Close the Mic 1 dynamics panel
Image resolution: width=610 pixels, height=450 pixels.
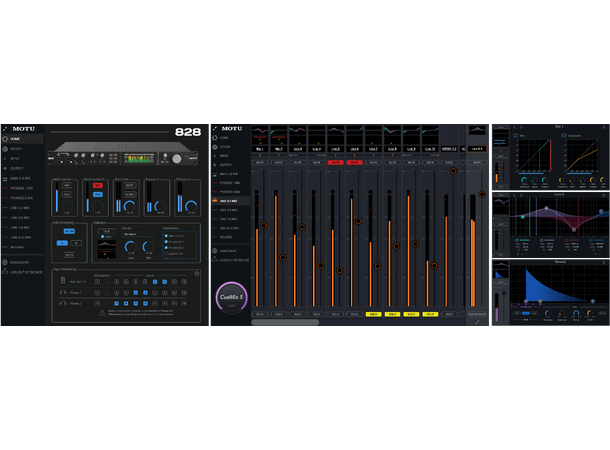tap(604, 127)
